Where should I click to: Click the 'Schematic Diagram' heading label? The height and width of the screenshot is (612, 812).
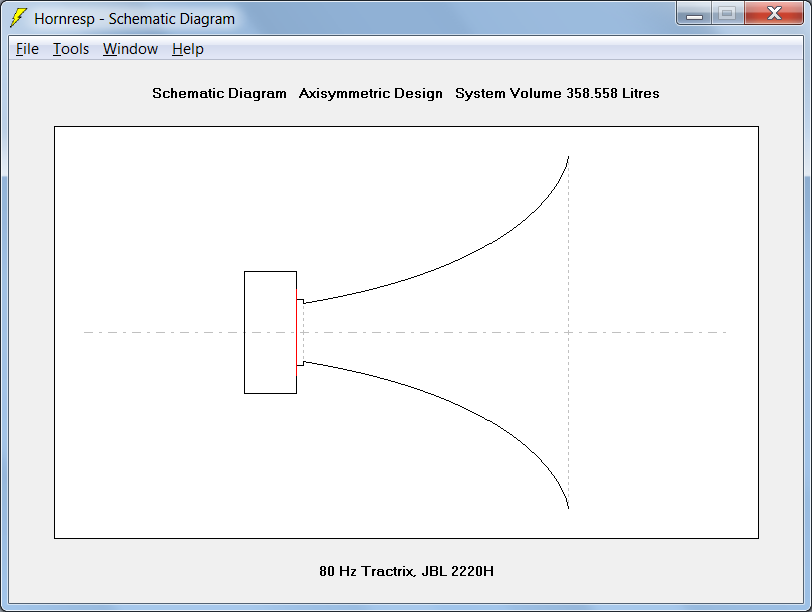pyautogui.click(x=219, y=93)
